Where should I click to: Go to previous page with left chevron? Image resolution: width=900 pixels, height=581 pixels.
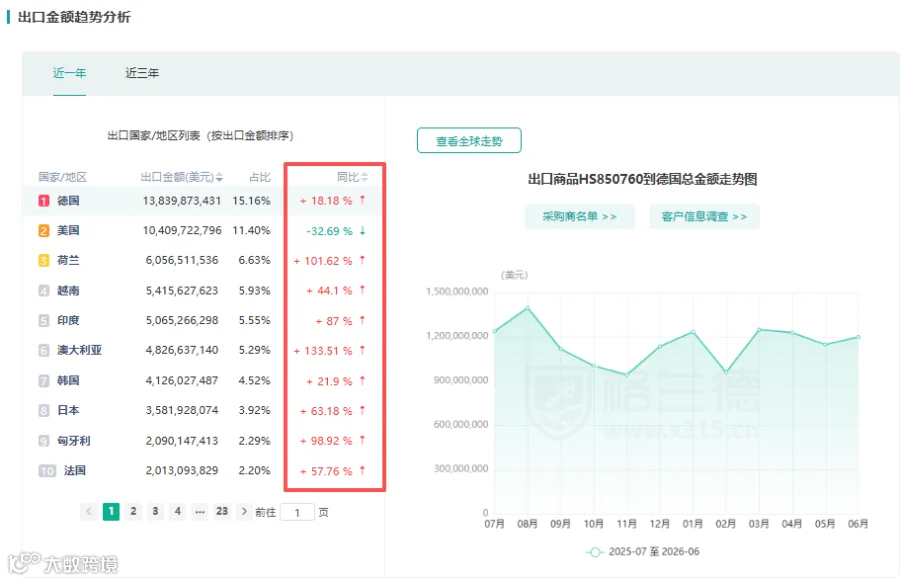pos(88,511)
